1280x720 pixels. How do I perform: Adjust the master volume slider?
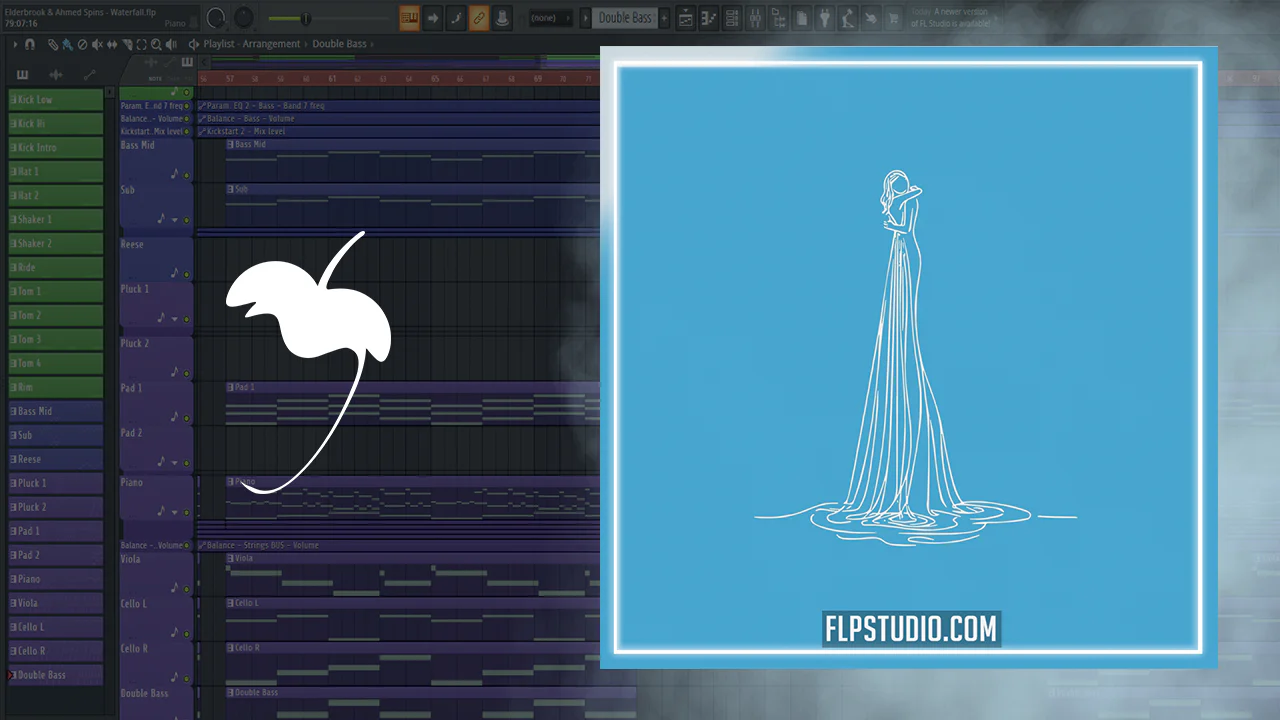(303, 18)
